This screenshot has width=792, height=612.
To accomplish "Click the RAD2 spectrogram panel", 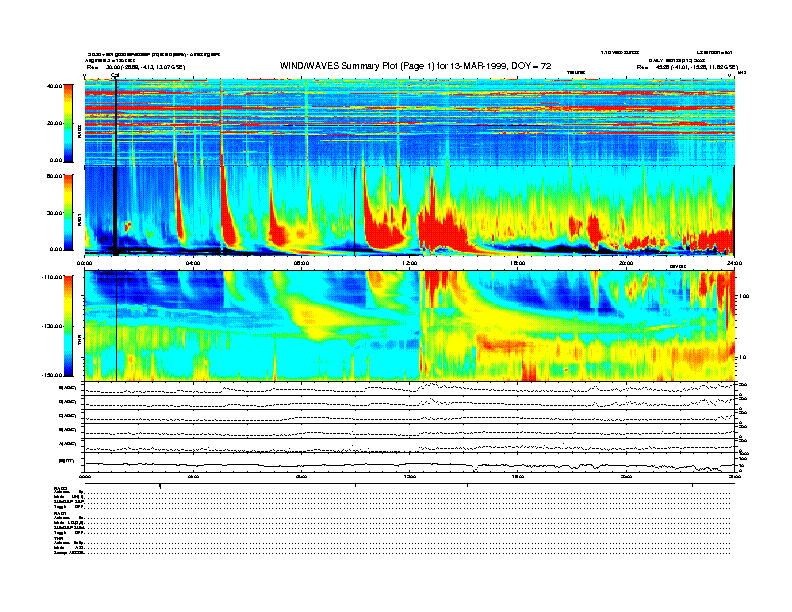I will (x=410, y=122).
